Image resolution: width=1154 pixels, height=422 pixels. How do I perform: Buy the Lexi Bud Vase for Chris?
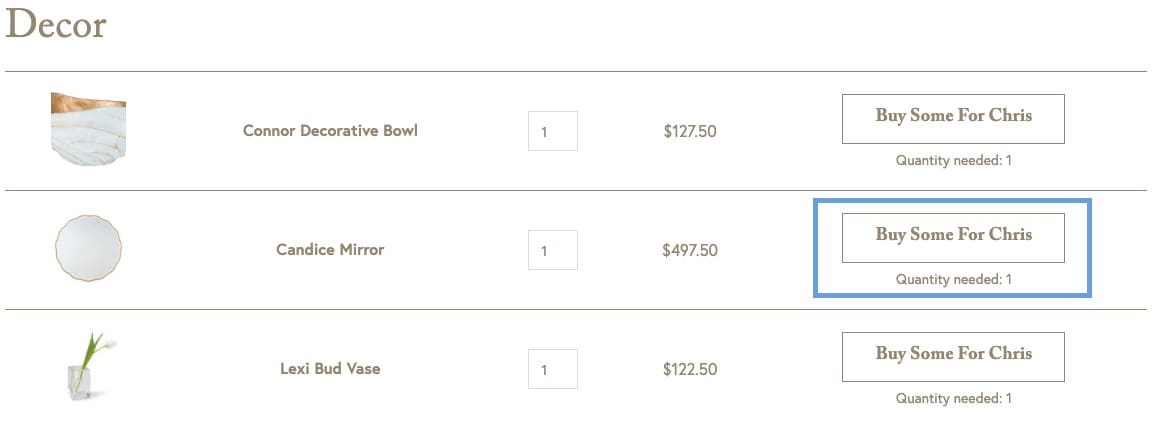(953, 356)
